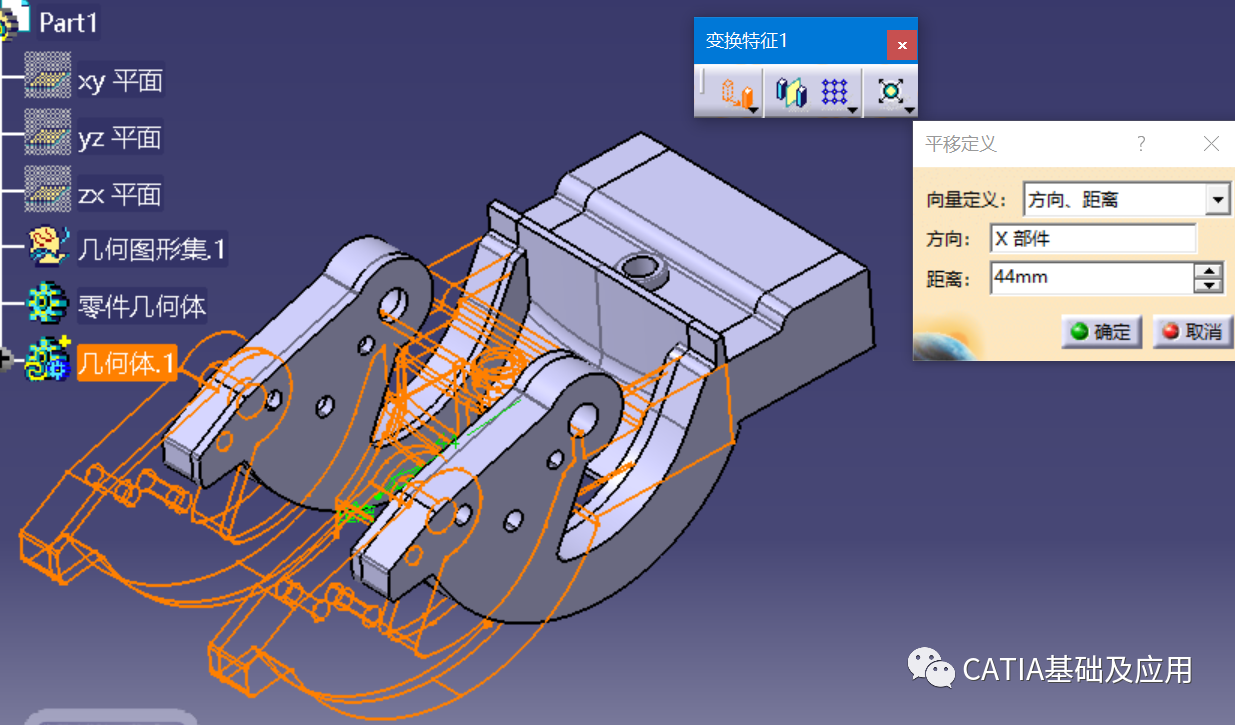
Task: Select the xy 平面 tree label
Action: (x=120, y=81)
